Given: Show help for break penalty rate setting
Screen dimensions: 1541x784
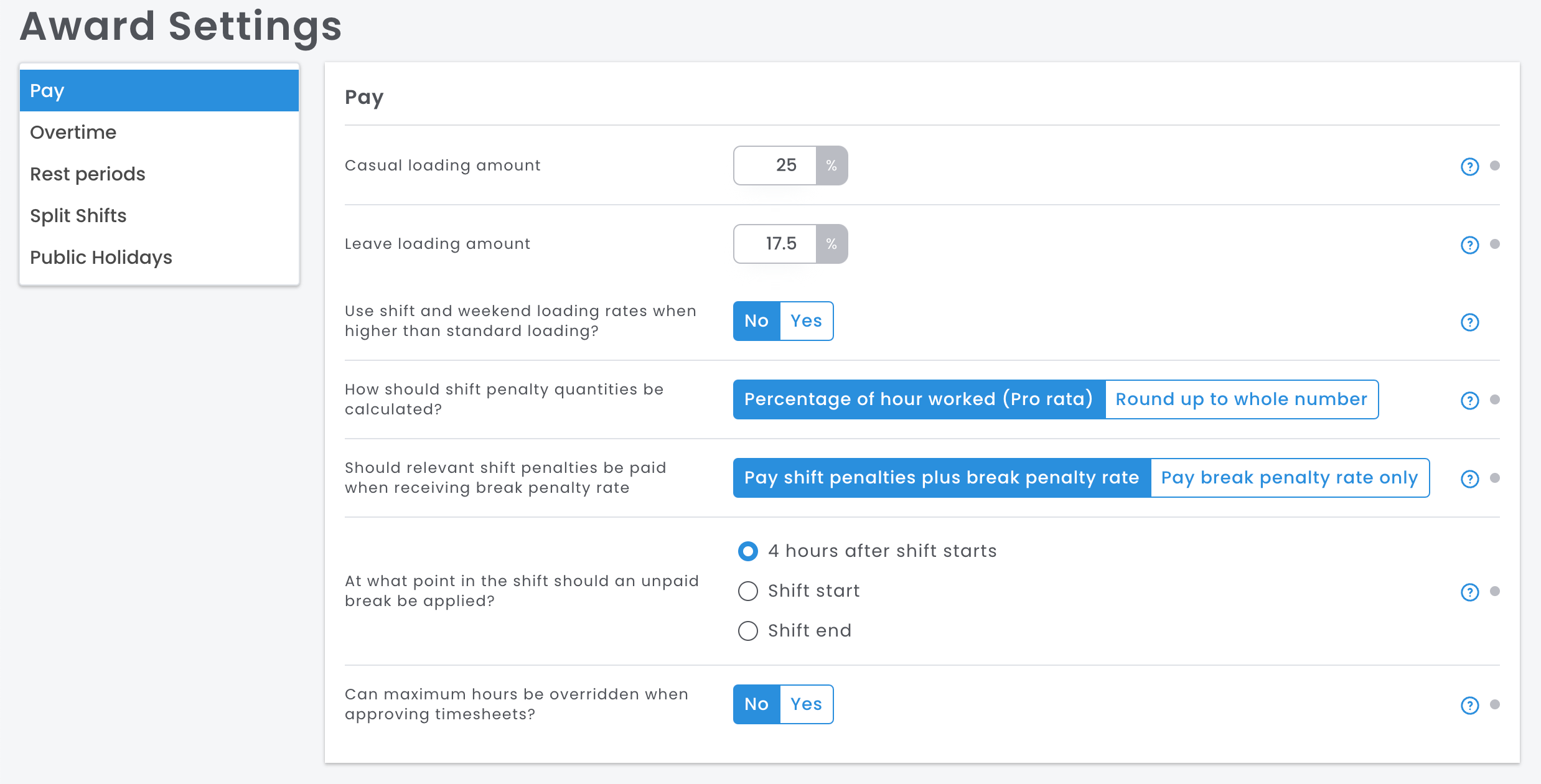Looking at the screenshot, I should coord(1469,478).
